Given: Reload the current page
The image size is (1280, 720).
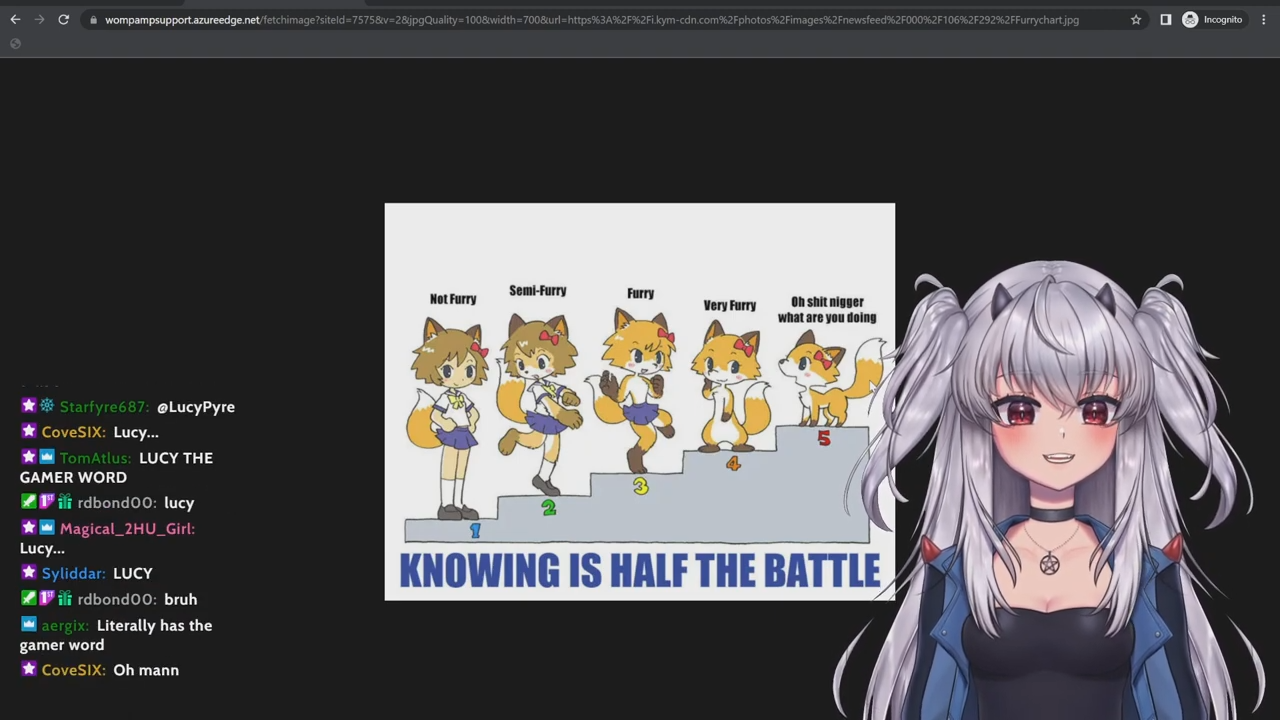Looking at the screenshot, I should 63,19.
